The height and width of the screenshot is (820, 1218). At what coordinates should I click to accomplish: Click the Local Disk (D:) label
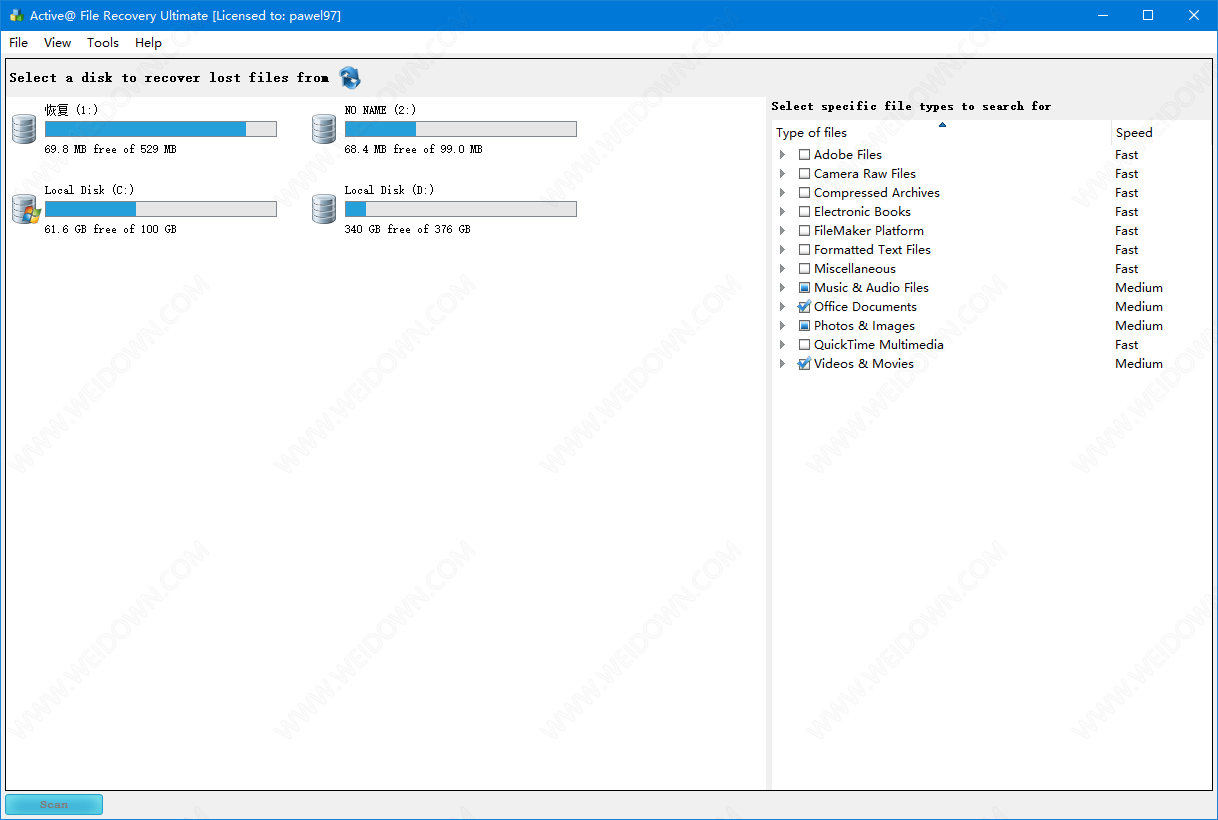(x=389, y=190)
